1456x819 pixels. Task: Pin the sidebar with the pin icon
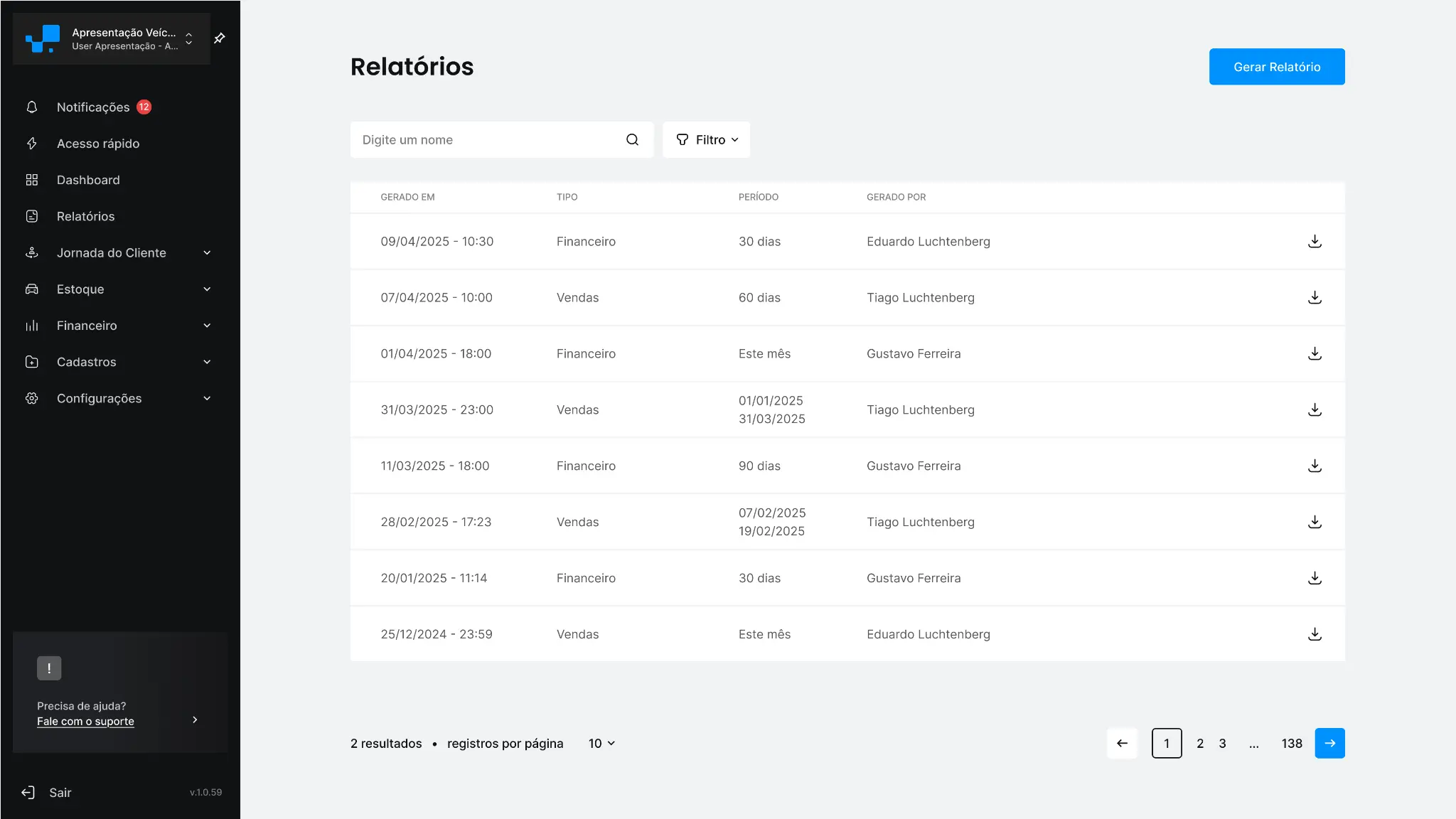pos(220,38)
